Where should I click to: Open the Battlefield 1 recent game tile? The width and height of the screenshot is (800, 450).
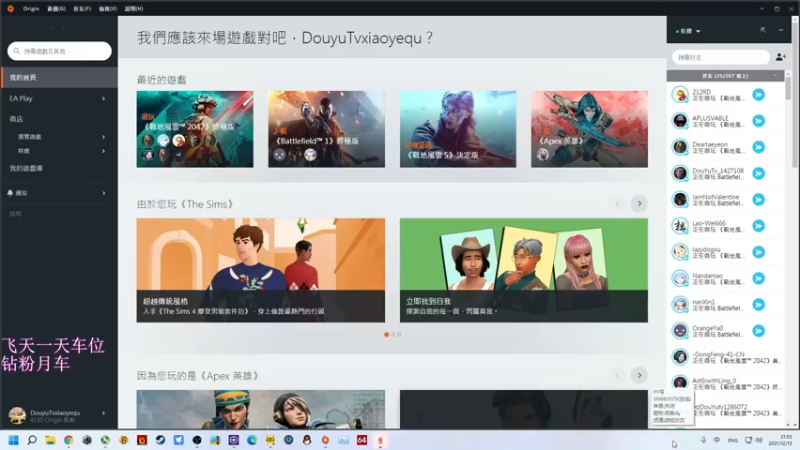pos(327,129)
